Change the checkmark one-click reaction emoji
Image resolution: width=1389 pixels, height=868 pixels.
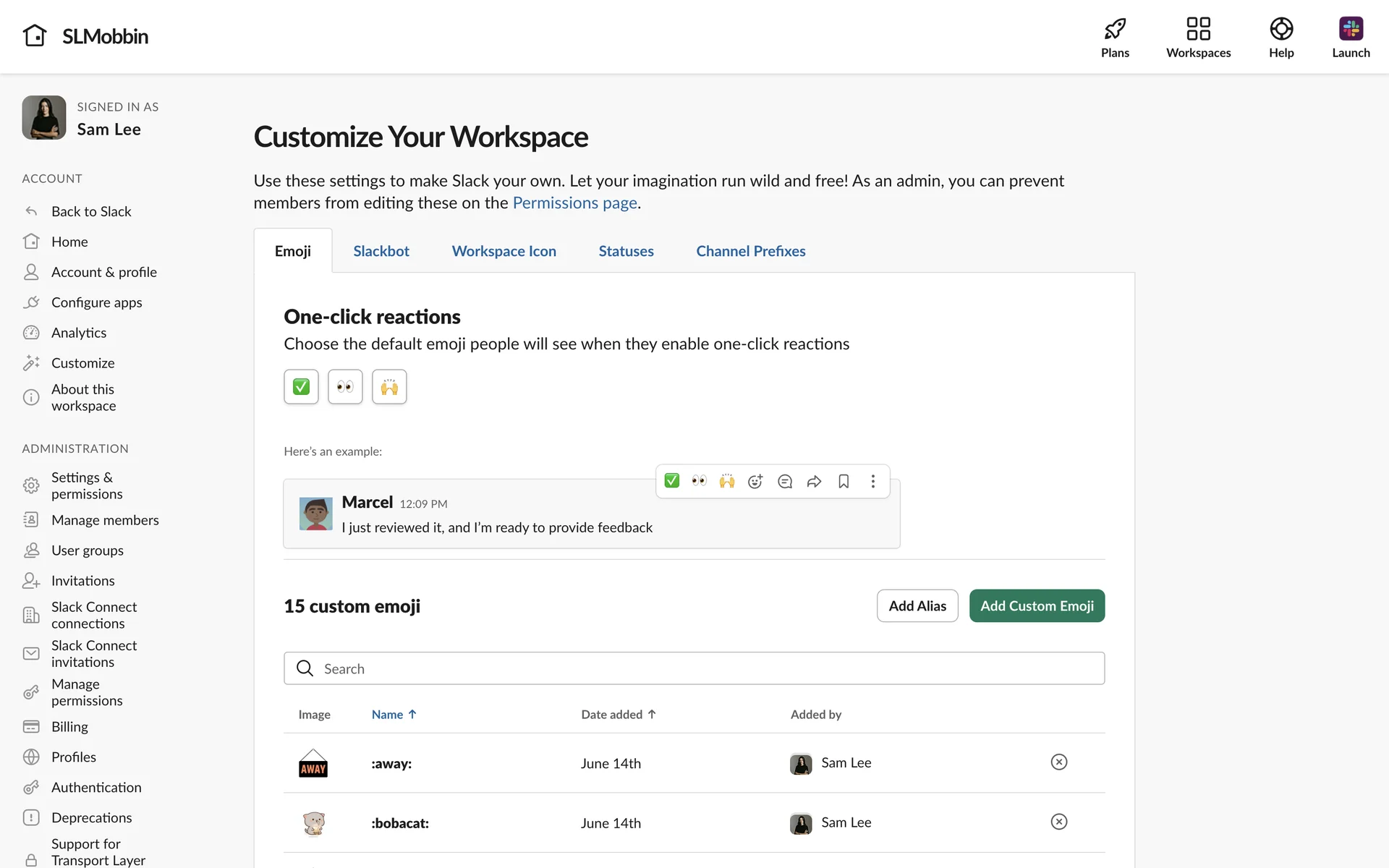tap(301, 387)
